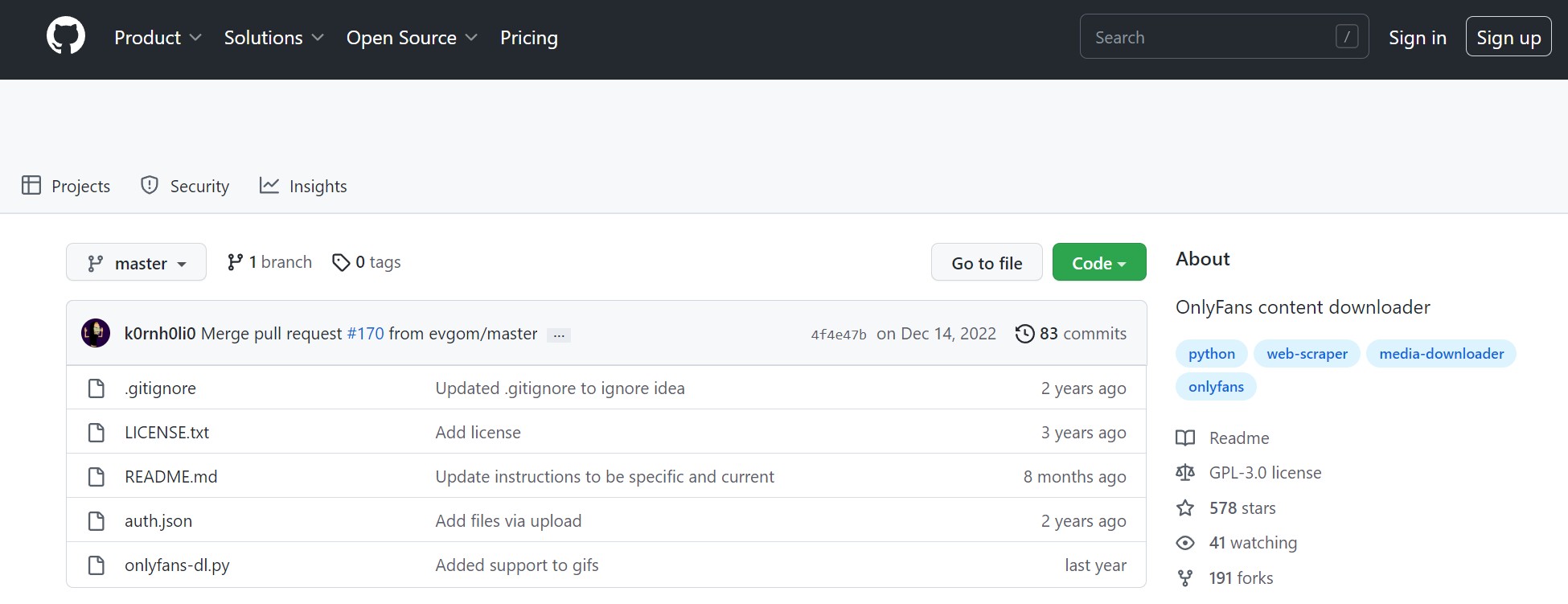Click the eye icon by 41 watching
This screenshot has height=604, width=1568.
coord(1185,543)
